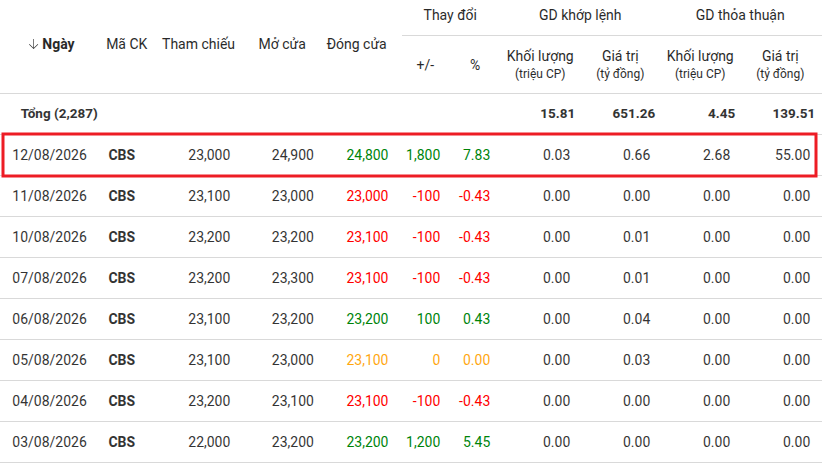The height and width of the screenshot is (470, 822).
Task: Select total matched volume 15.81
Action: [x=557, y=114]
